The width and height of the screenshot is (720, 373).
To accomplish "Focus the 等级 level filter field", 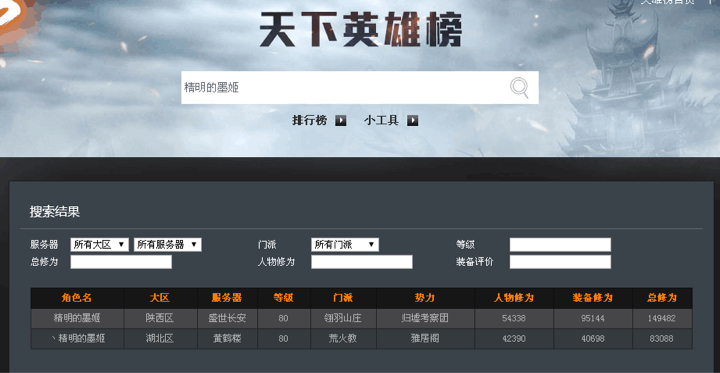I will (560, 245).
